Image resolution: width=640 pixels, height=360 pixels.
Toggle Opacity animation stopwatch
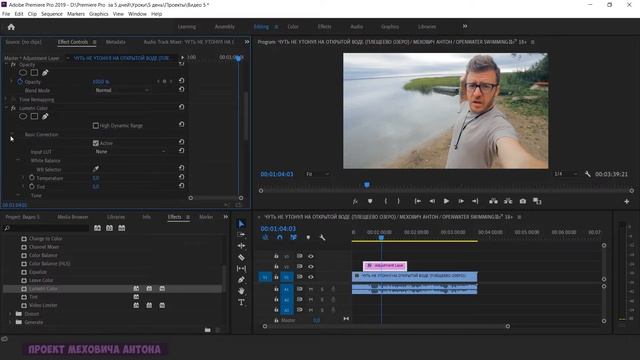click(x=20, y=82)
